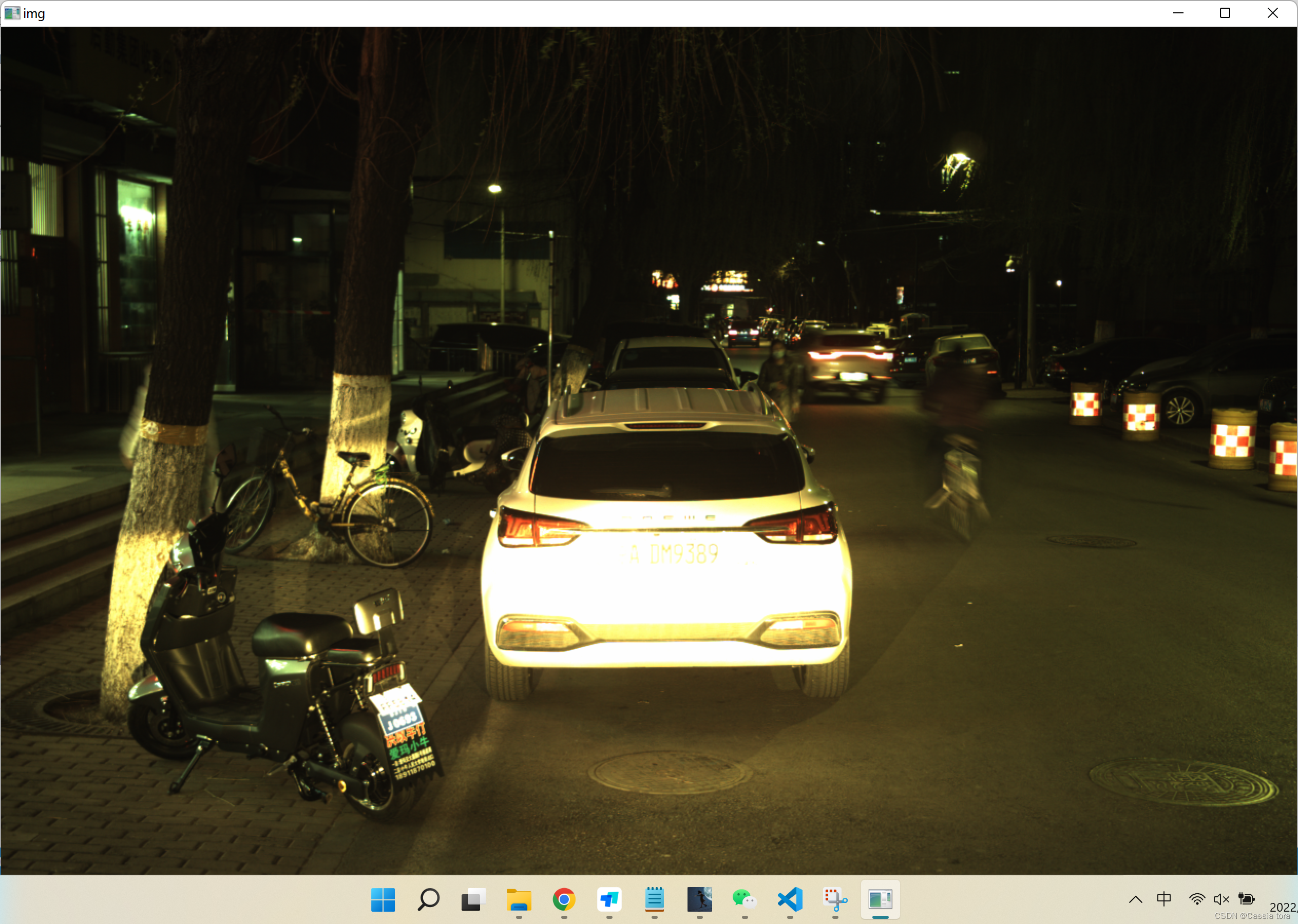This screenshot has height=924, width=1298.
Task: Click the img window title icon
Action: 12,12
